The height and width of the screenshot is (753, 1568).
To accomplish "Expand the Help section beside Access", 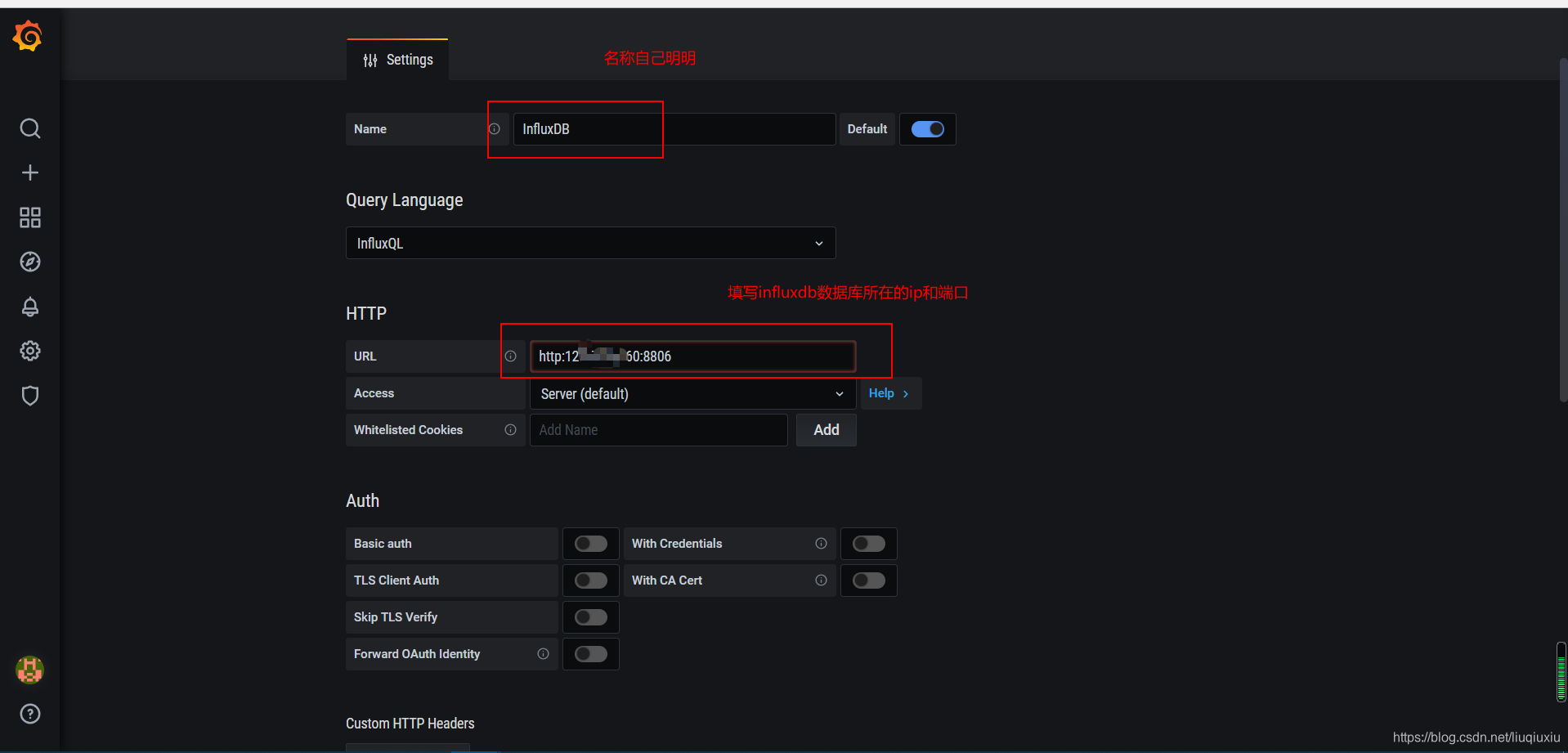I will pos(890,393).
